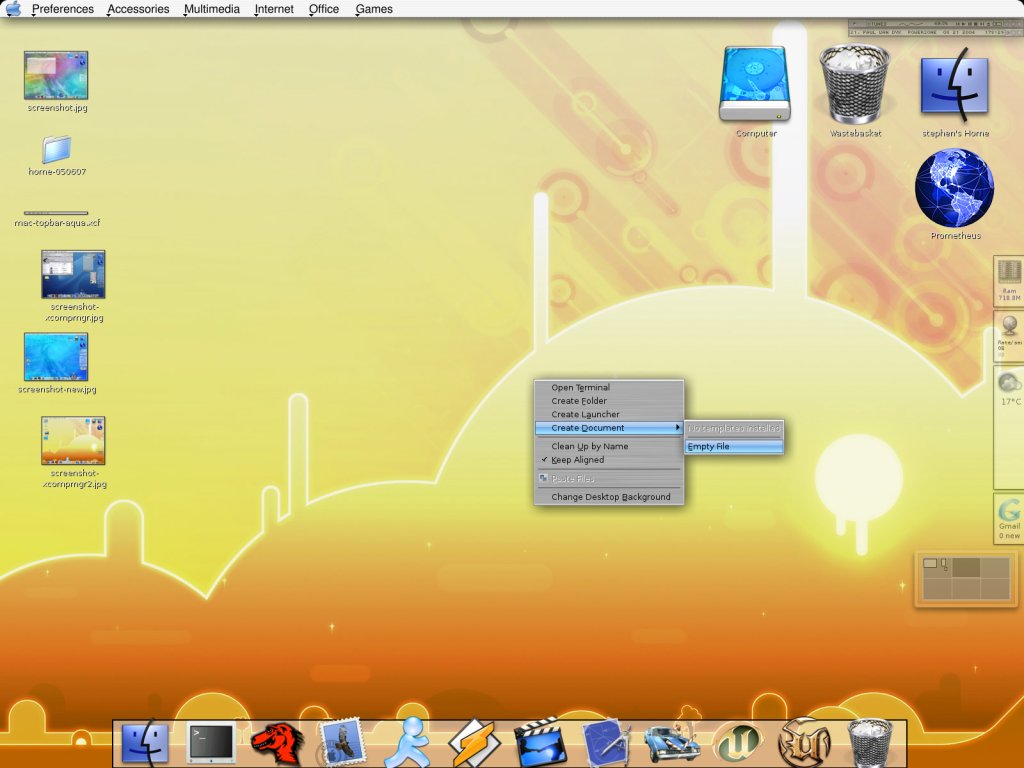Open the trash can in dock
Viewport: 1024px width, 768px height.
(869, 743)
